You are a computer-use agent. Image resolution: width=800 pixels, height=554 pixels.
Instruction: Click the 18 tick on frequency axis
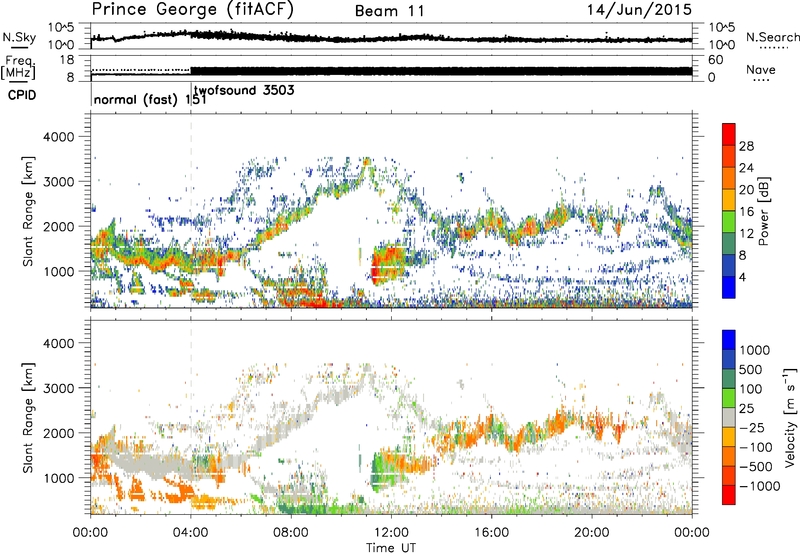coord(67,60)
